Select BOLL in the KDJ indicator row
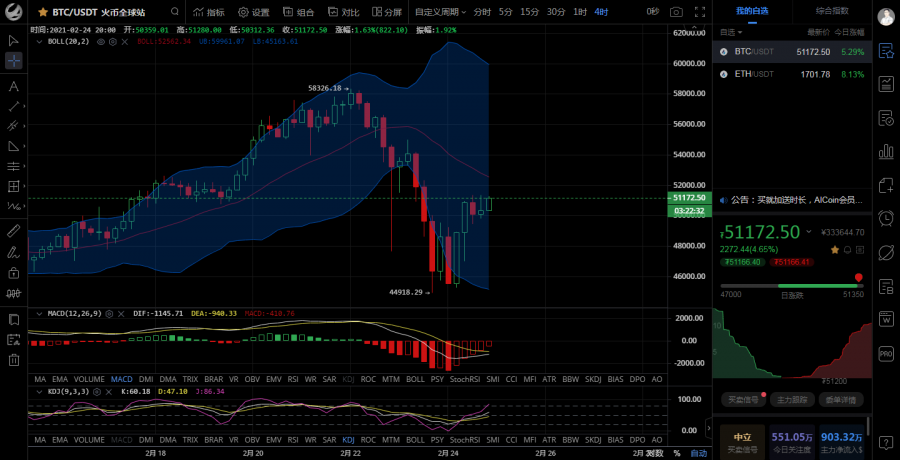The height and width of the screenshot is (460, 900). pyautogui.click(x=415, y=440)
